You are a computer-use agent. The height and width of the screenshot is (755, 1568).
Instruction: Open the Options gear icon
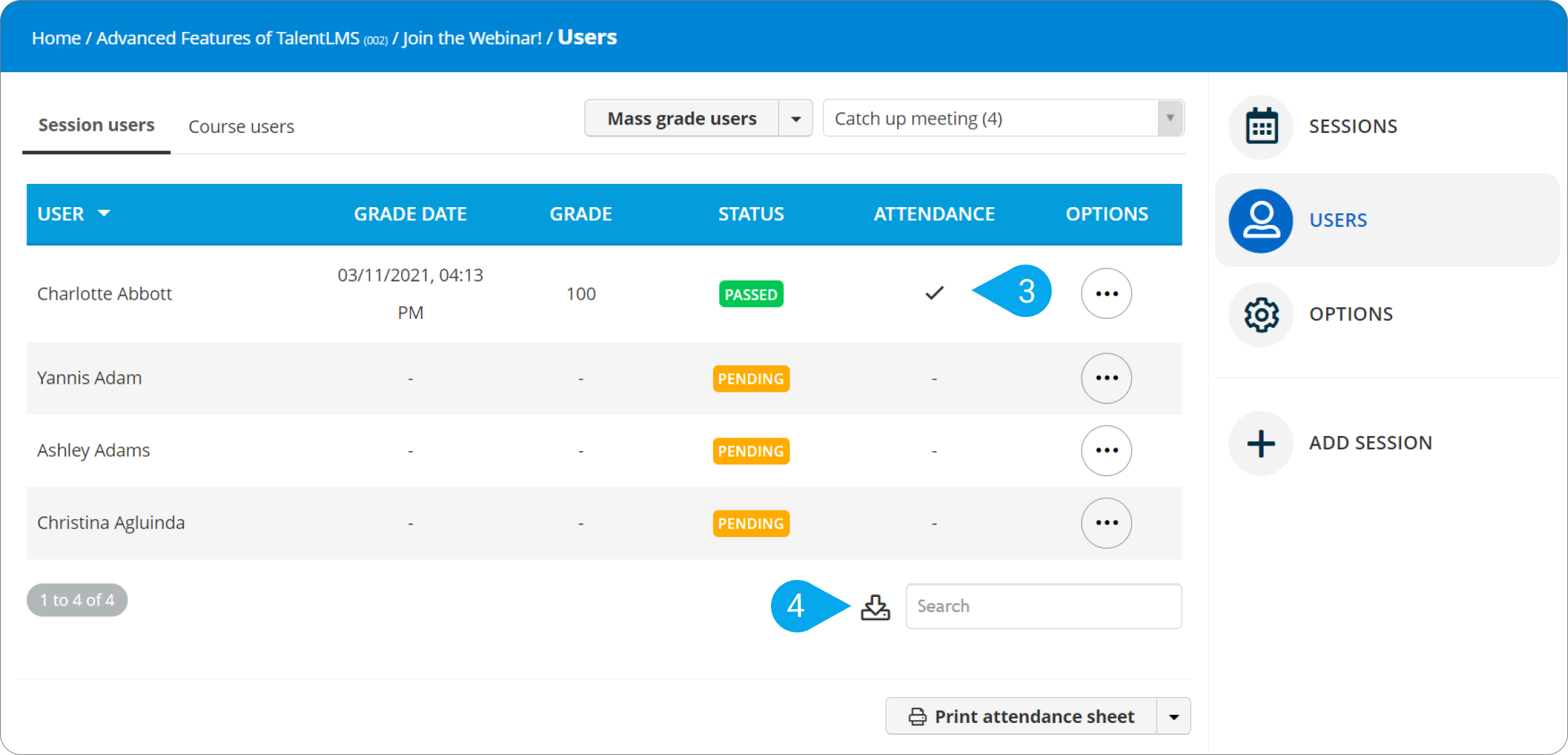click(1261, 314)
